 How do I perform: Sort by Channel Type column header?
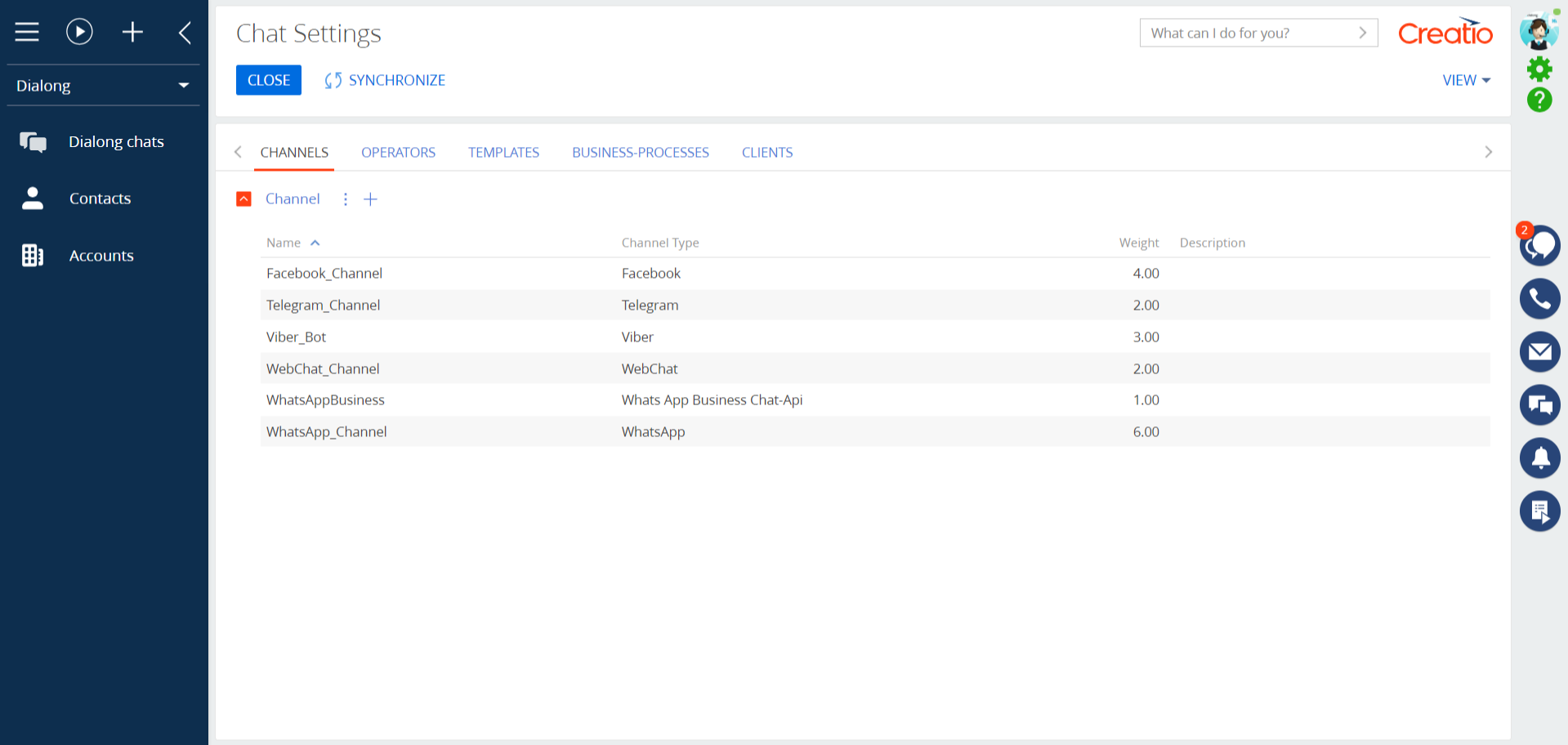660,243
